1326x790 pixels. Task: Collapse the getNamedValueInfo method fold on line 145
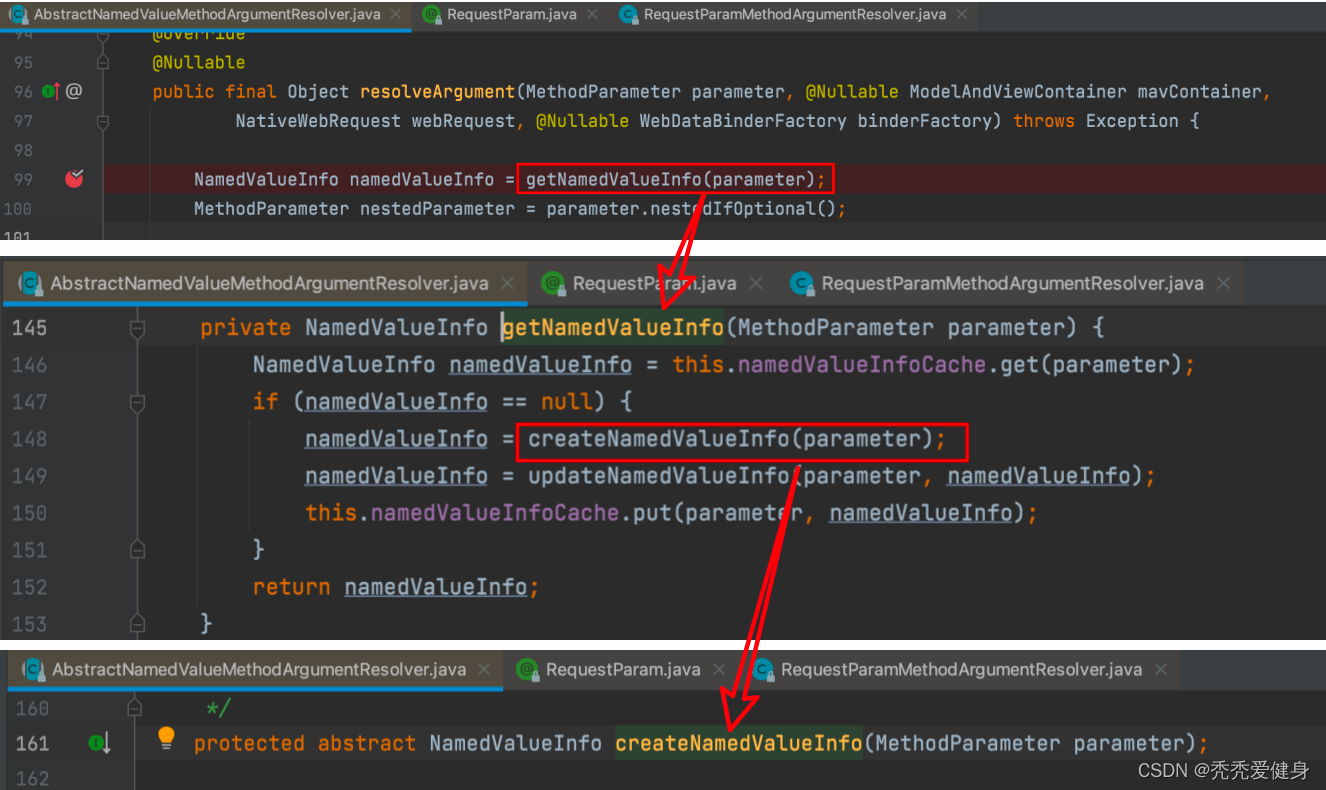pyautogui.click(x=137, y=328)
